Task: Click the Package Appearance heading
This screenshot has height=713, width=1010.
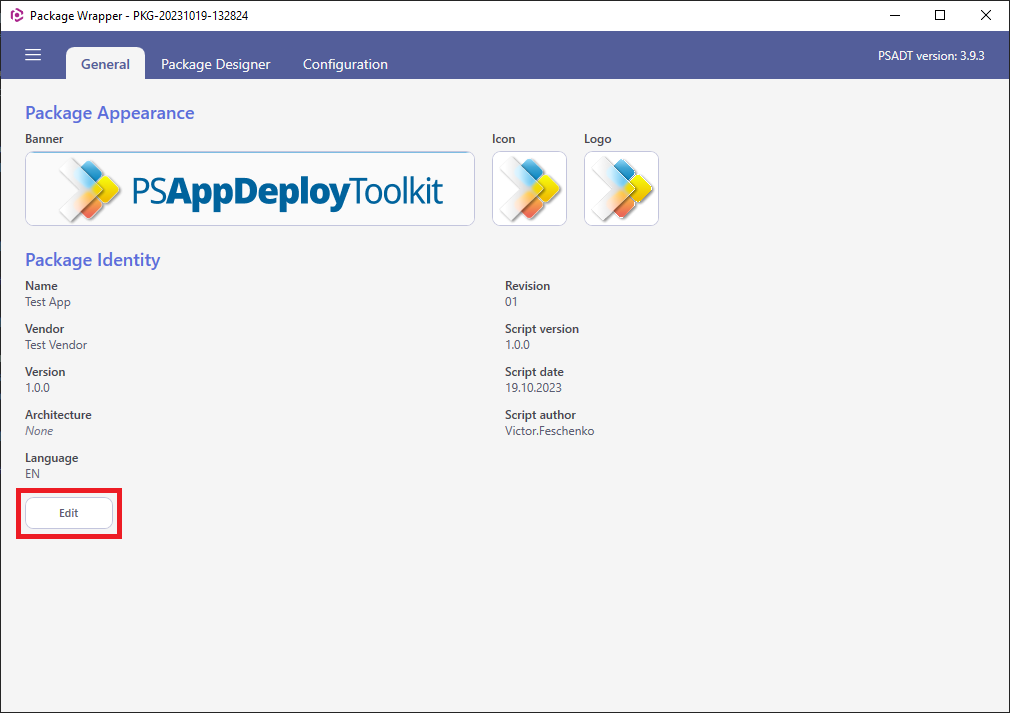Action: (110, 113)
